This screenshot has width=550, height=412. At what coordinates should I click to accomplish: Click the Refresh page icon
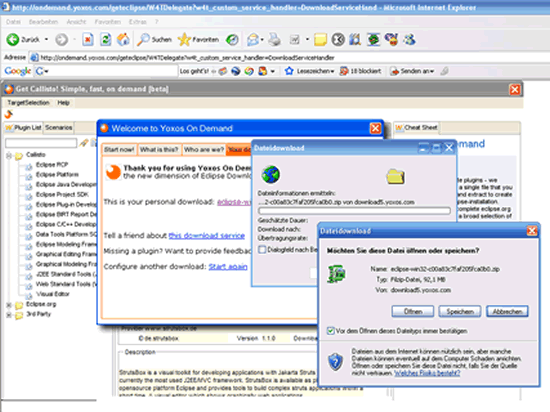coord(106,40)
